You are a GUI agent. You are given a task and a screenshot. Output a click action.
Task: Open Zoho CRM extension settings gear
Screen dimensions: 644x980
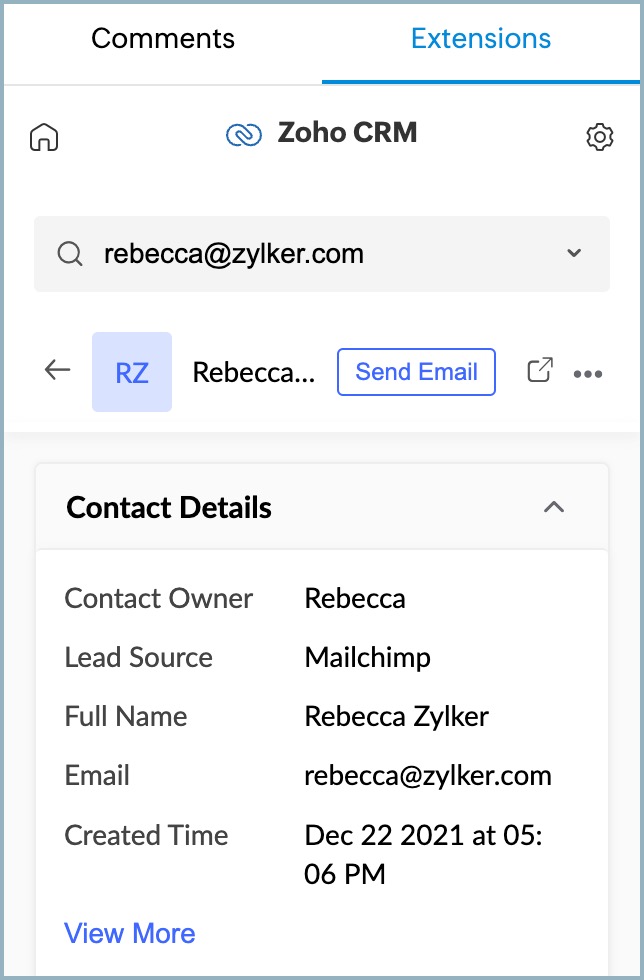599,137
